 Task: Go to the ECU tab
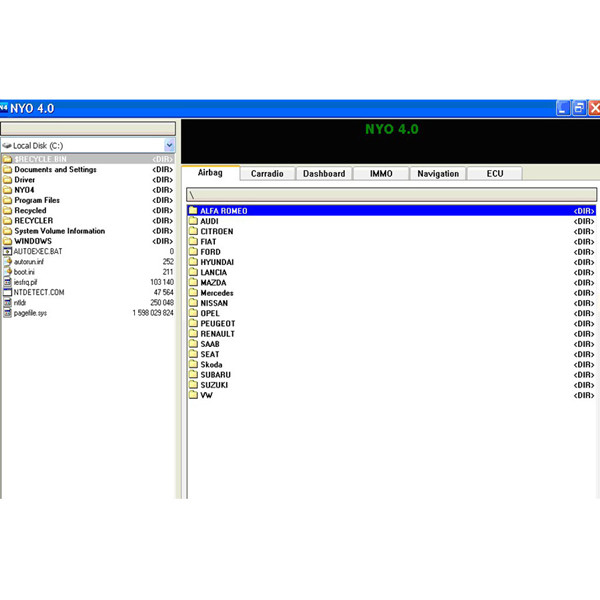(x=495, y=174)
